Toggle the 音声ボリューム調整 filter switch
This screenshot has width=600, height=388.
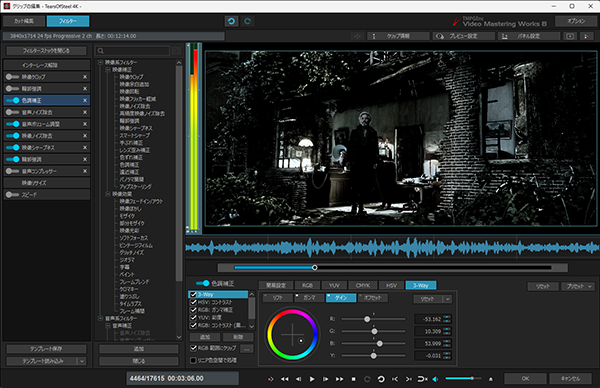(x=12, y=124)
